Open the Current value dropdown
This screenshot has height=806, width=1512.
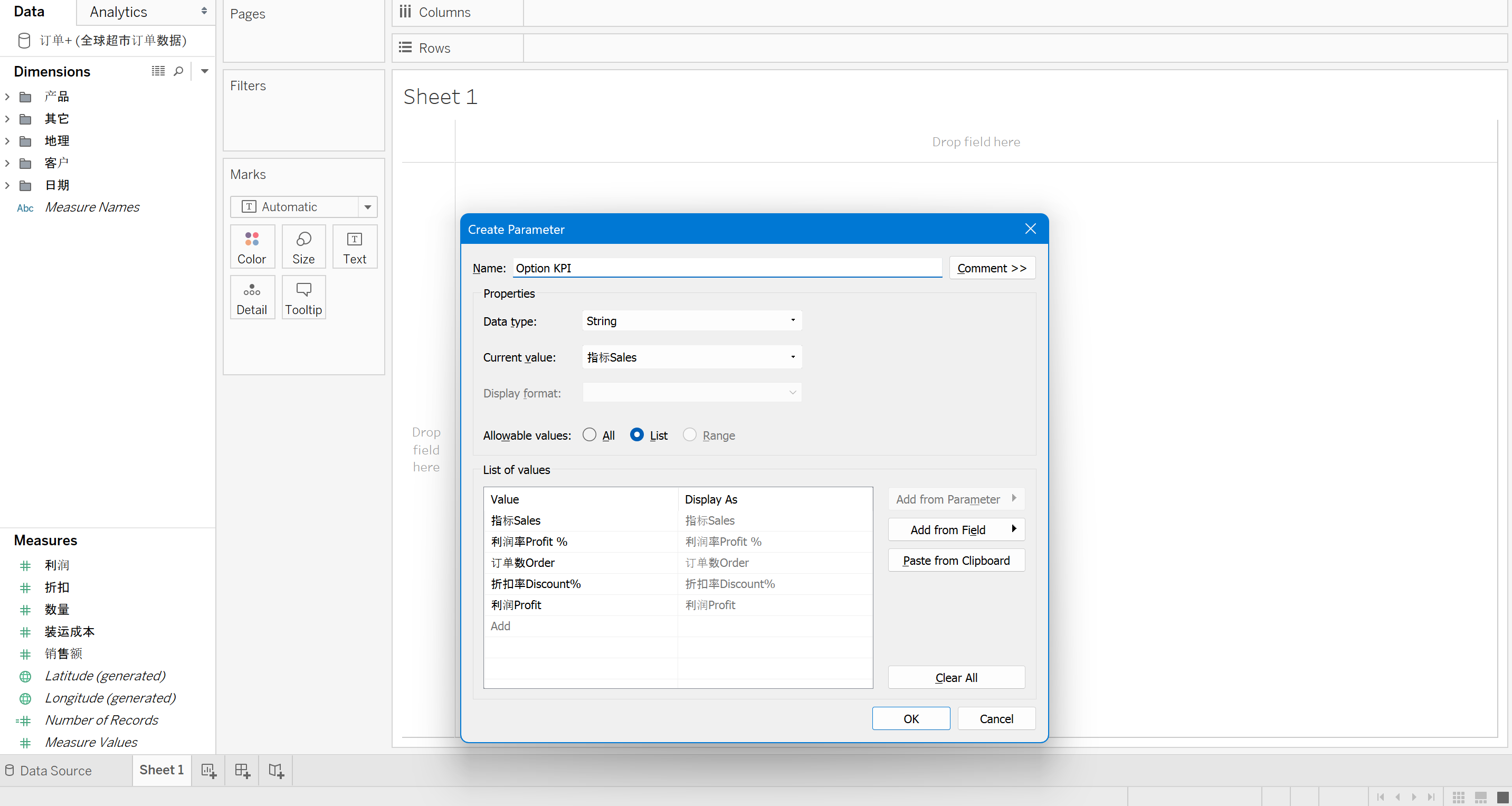[x=691, y=357]
